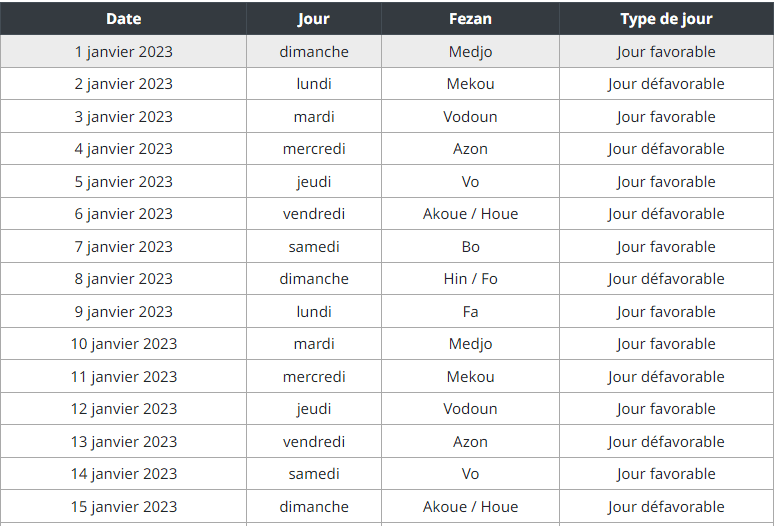Viewport: 775px width, 526px height.
Task: Click the 2 janvier 2023 date cell
Action: [x=123, y=84]
